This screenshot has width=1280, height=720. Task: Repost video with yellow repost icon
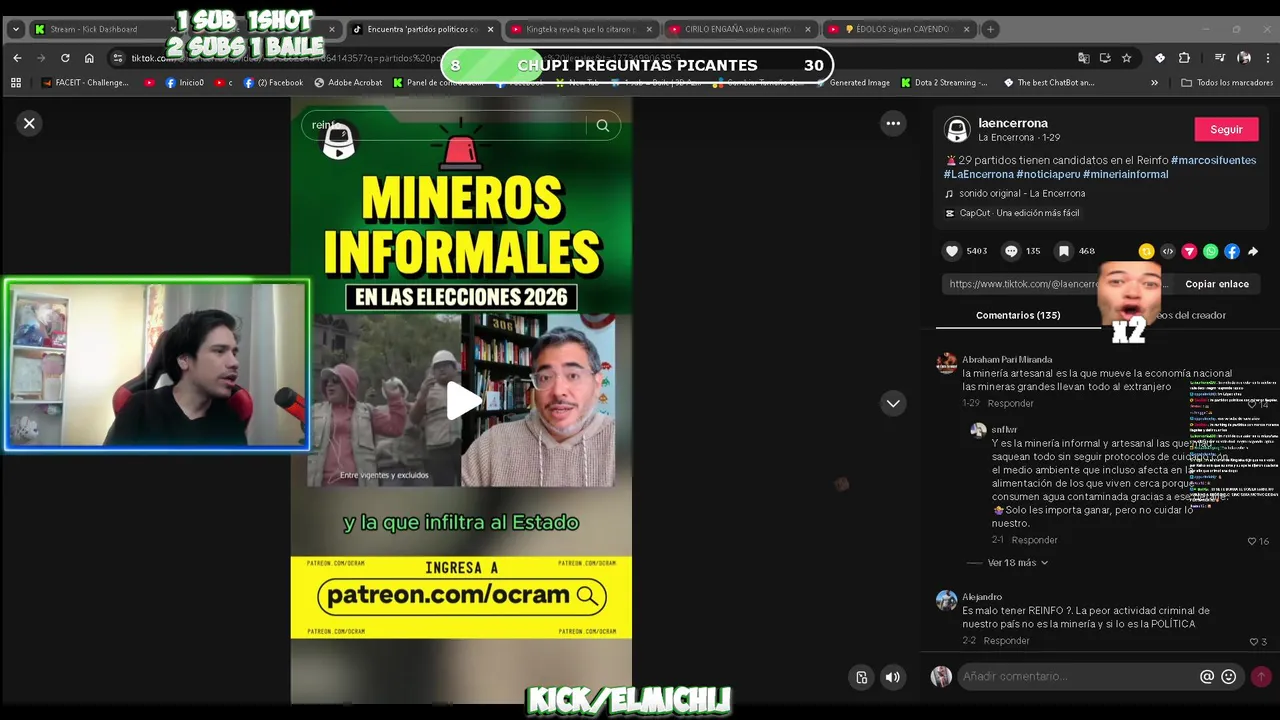[1146, 251]
